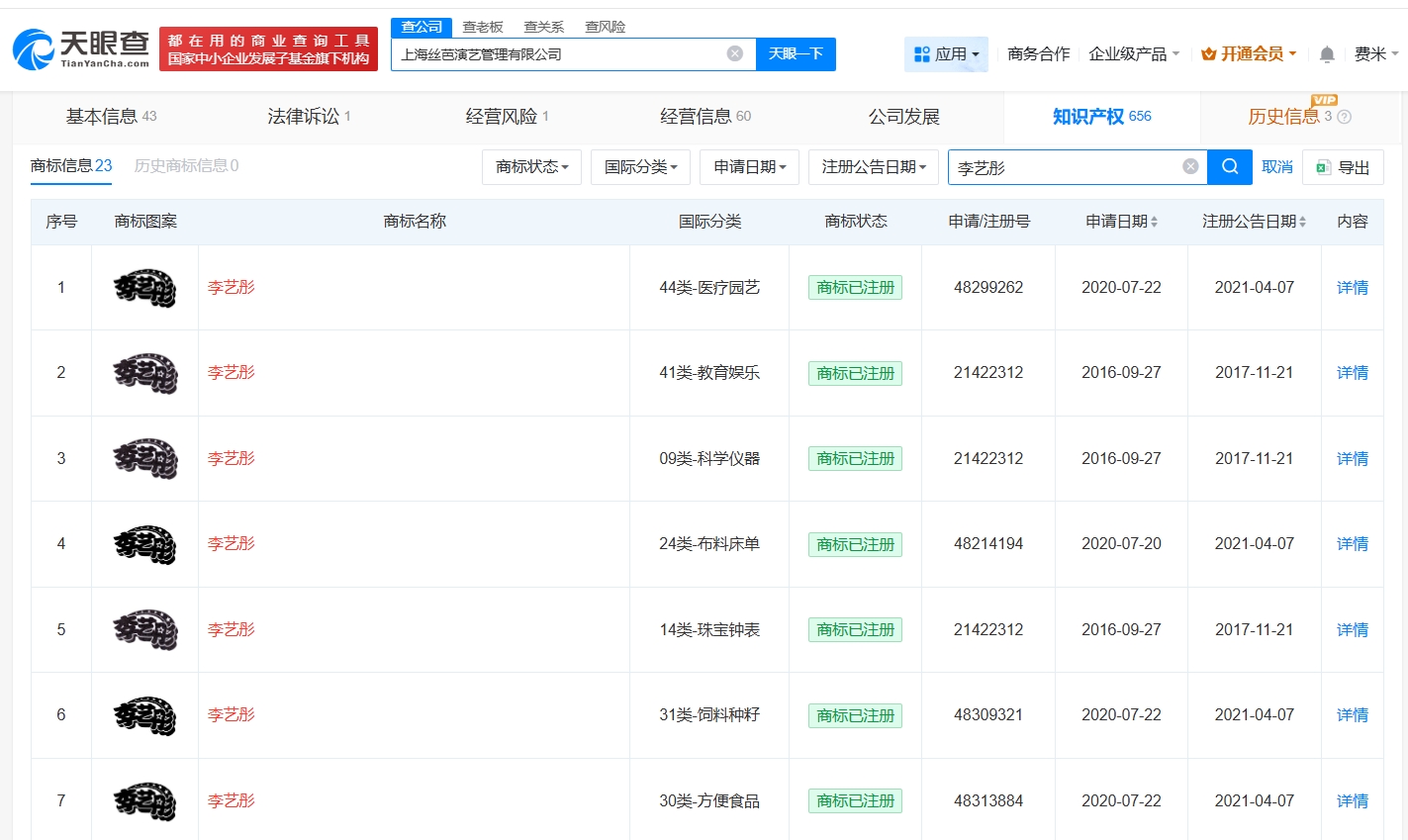
Task: Sort by 注册公告日期 column arrows
Action: (x=1302, y=222)
